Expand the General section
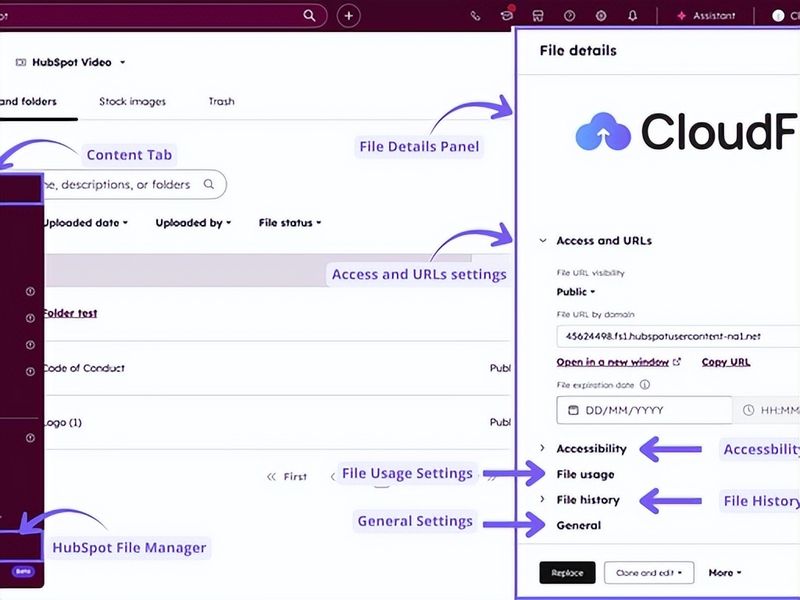 [579, 526]
